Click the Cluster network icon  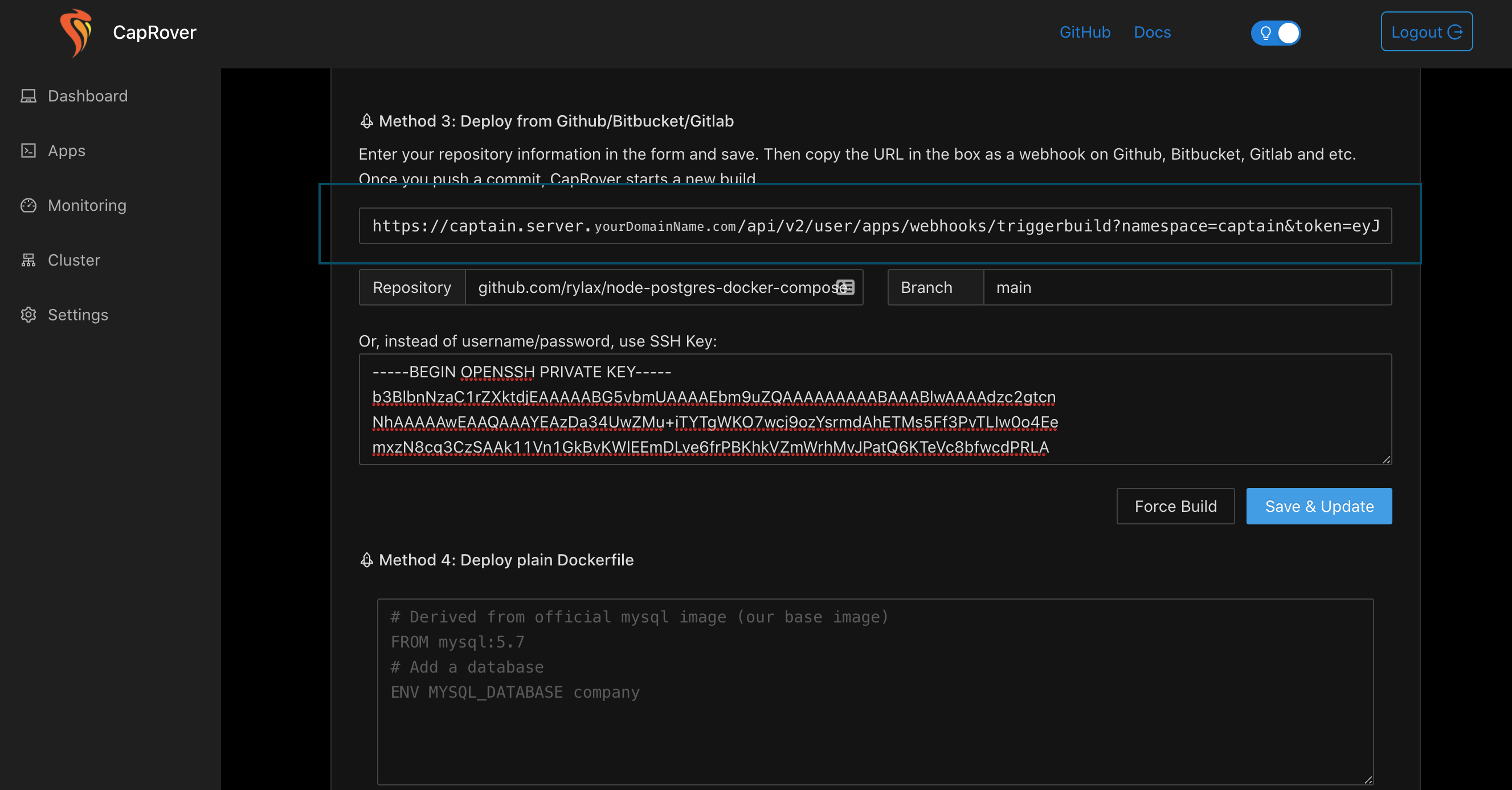[x=28, y=260]
